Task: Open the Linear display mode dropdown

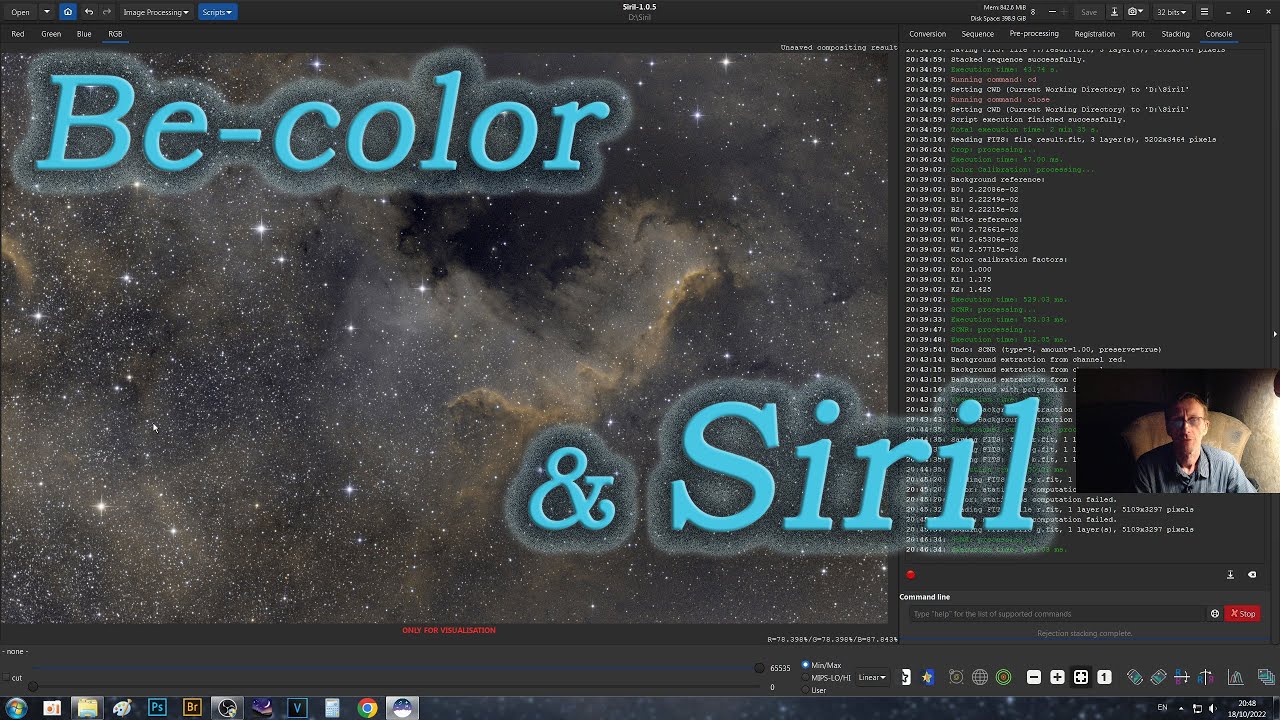Action: (x=872, y=677)
